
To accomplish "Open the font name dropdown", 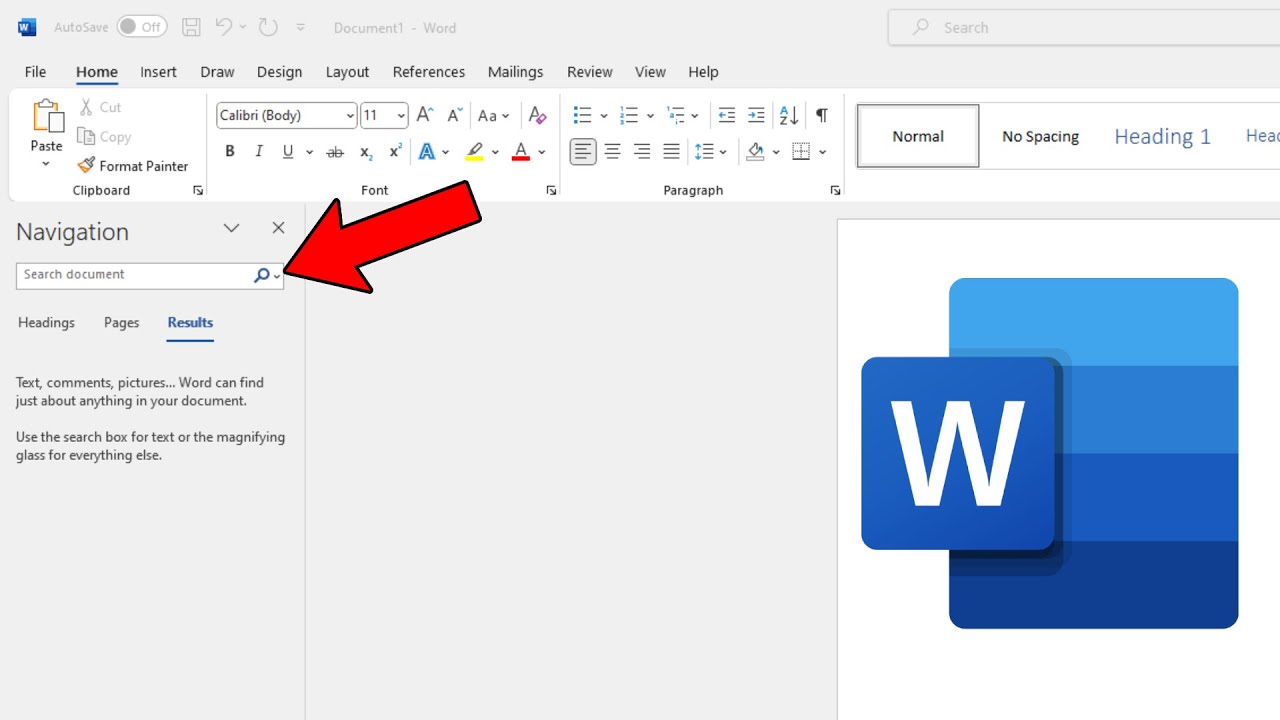I will point(350,116).
